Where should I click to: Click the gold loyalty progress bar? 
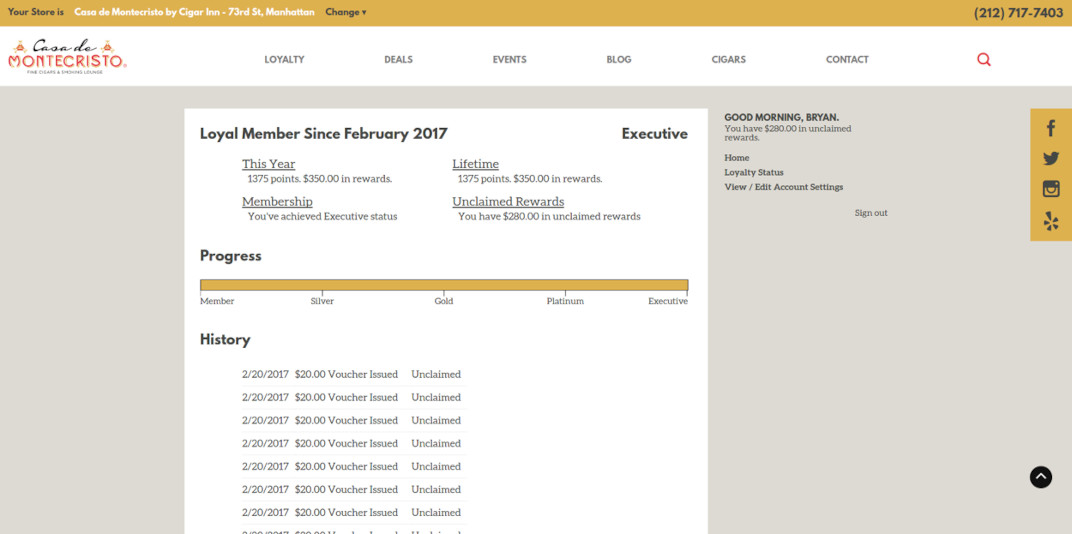pos(443,285)
